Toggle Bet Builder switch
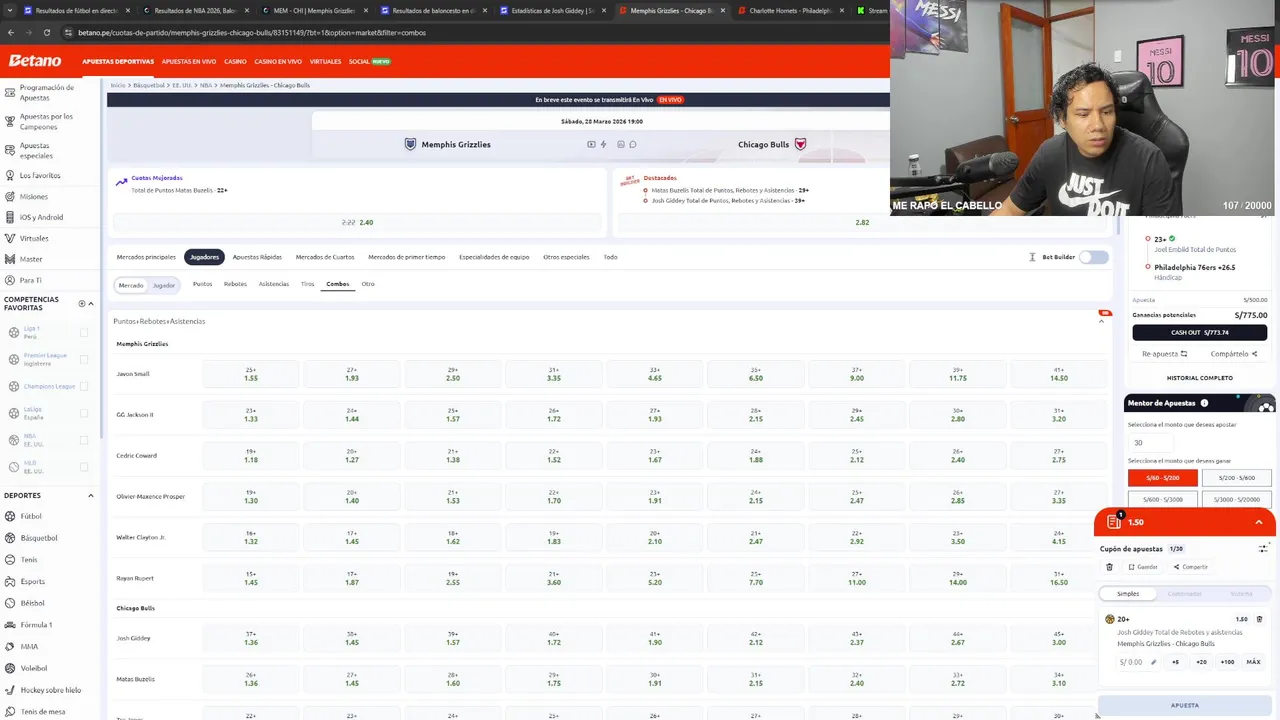The height and width of the screenshot is (720, 1280). 1094,257
